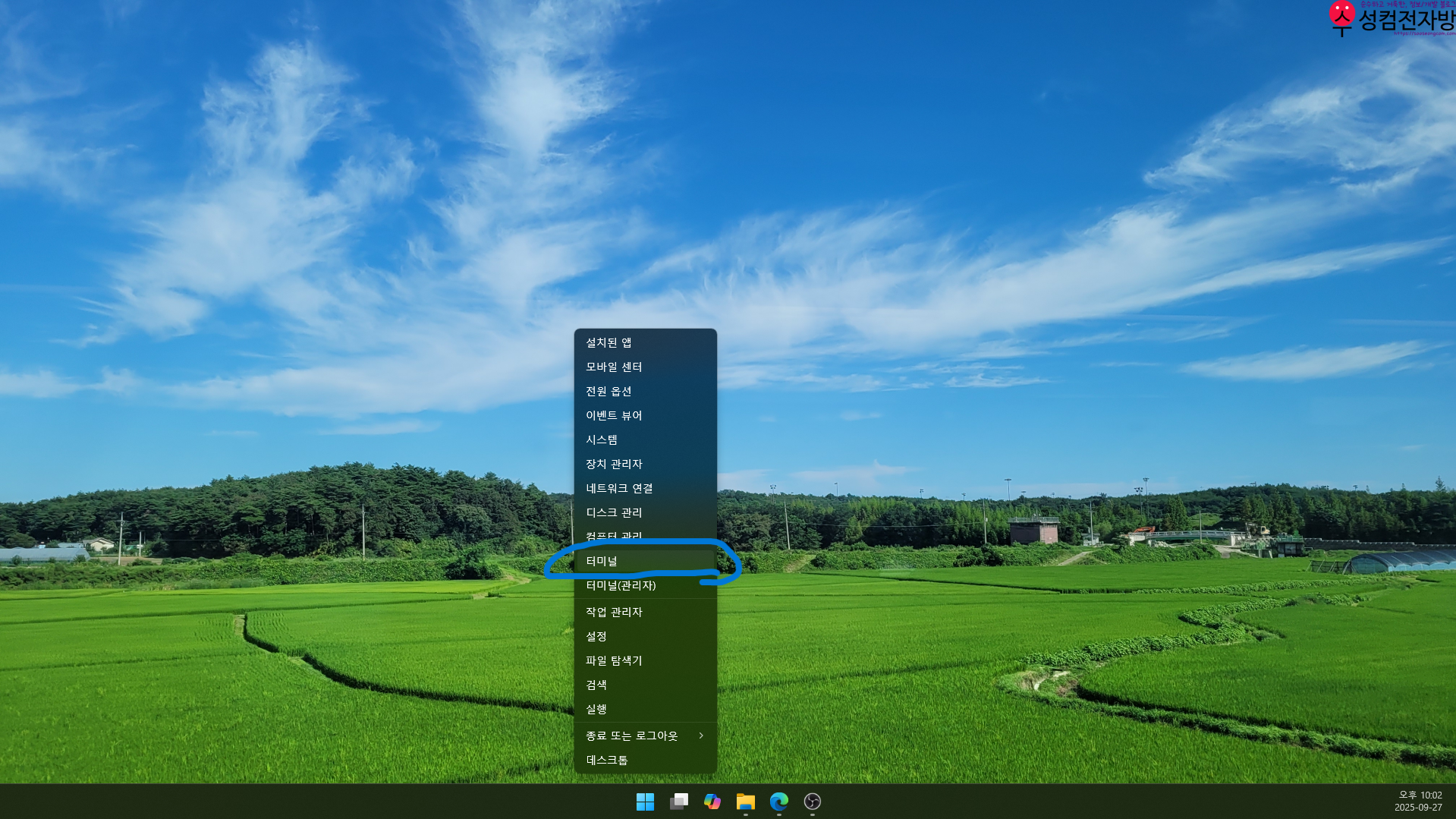Select 설치된 앱 menu item
This screenshot has width=1456, height=819.
(645, 342)
